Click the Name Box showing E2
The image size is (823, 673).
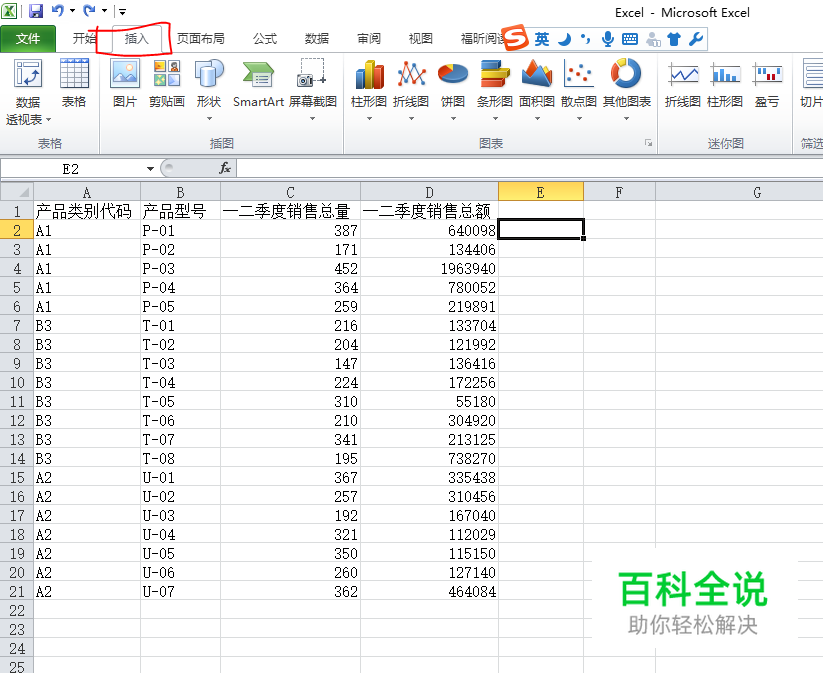click(71, 169)
